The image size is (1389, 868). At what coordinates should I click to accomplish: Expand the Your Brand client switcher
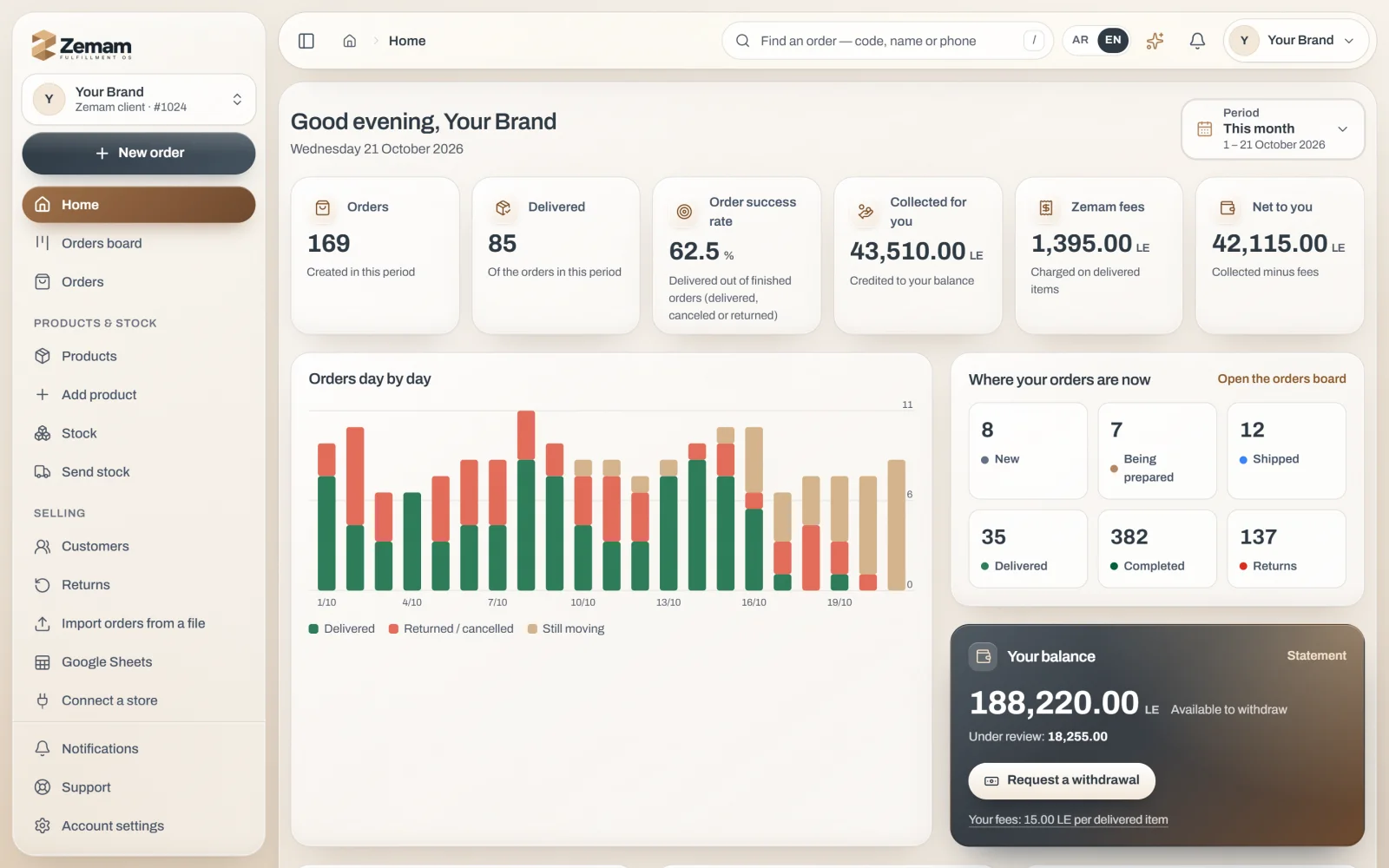(x=139, y=99)
